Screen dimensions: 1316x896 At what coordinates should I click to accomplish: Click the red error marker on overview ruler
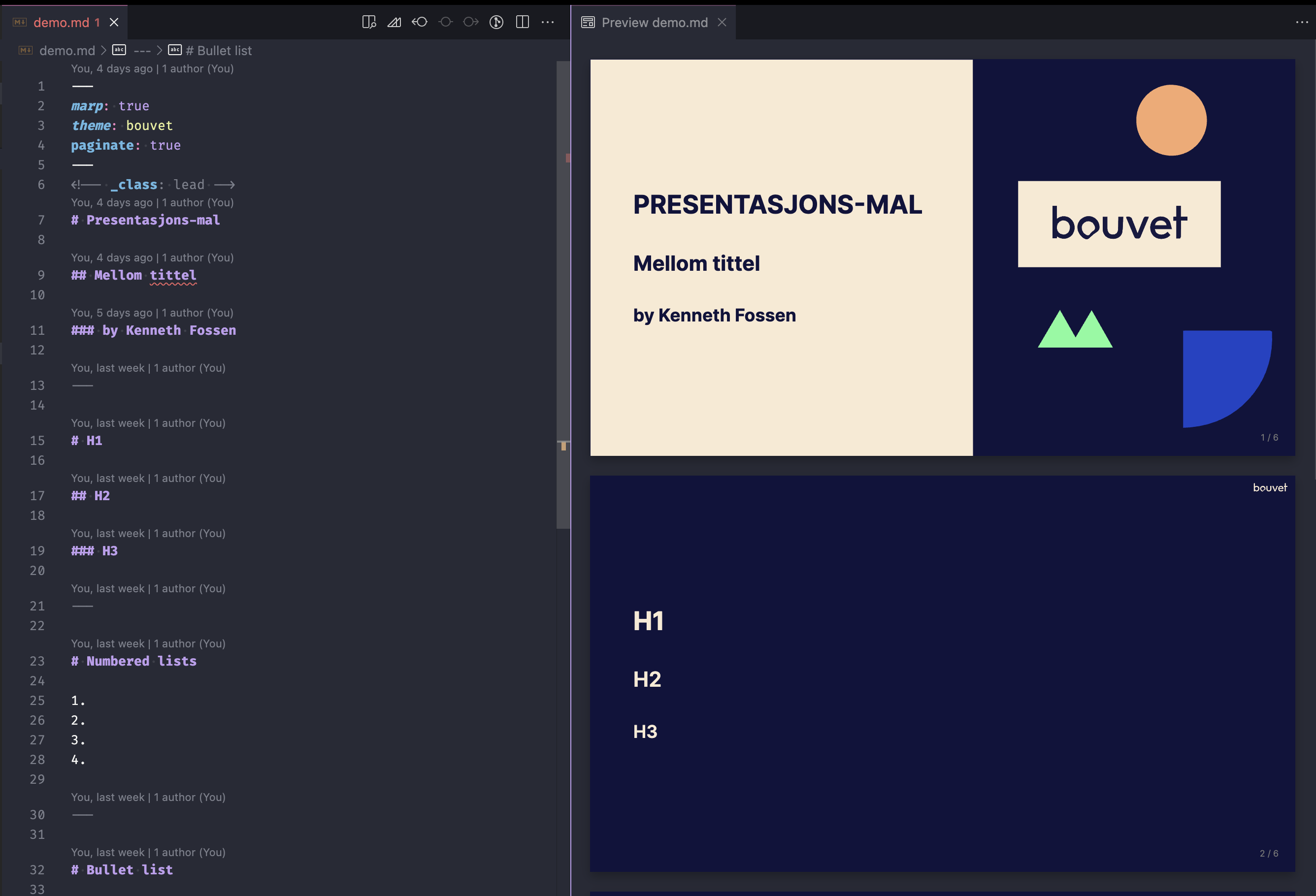pos(568,158)
